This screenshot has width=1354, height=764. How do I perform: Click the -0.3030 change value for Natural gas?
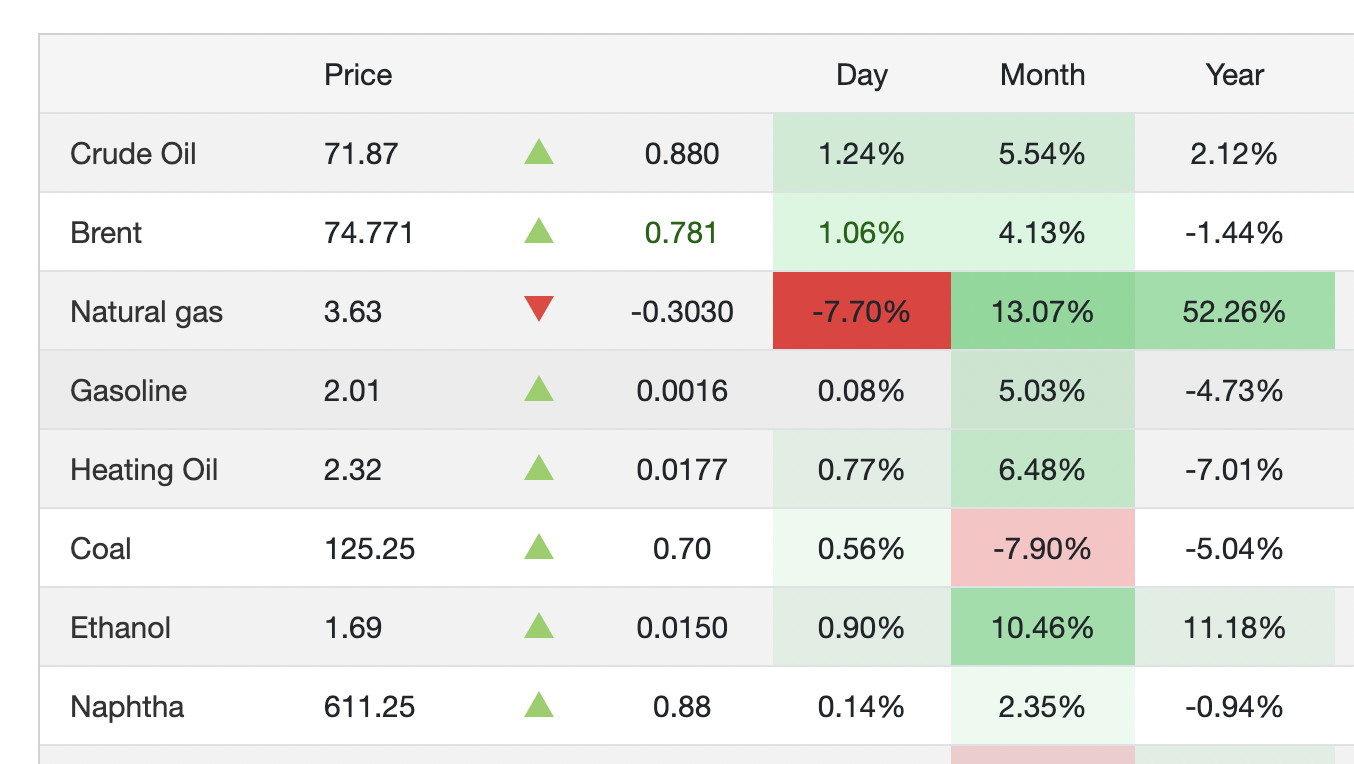tap(682, 312)
